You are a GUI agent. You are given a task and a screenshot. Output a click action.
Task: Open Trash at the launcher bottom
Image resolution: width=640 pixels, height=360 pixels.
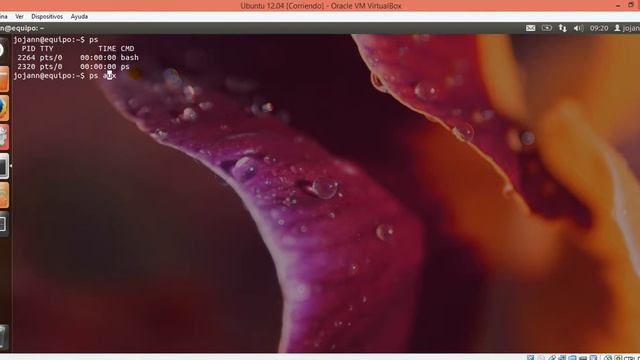point(3,337)
